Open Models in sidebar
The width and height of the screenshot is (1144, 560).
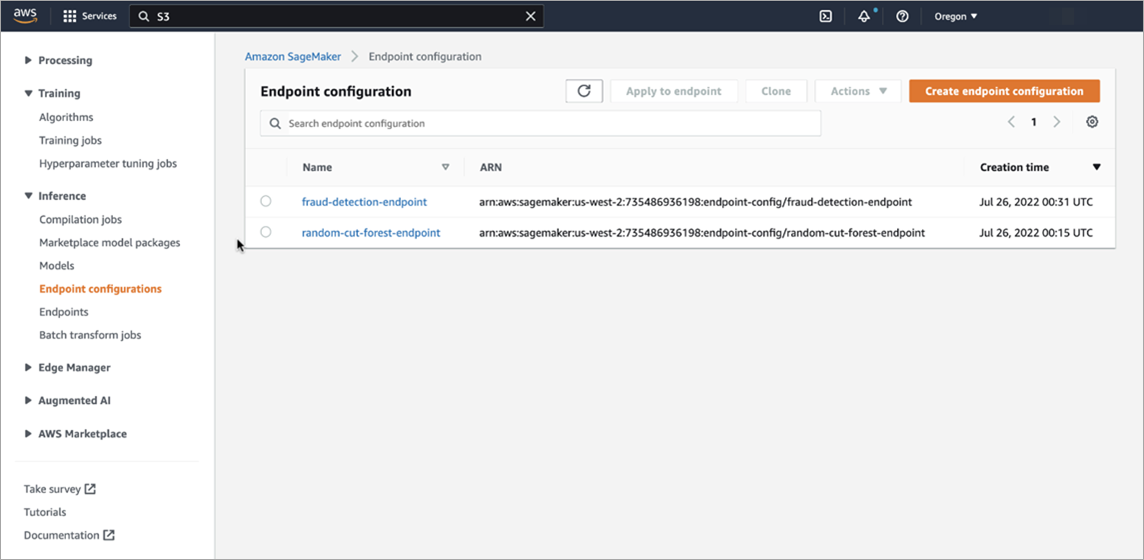click(57, 266)
